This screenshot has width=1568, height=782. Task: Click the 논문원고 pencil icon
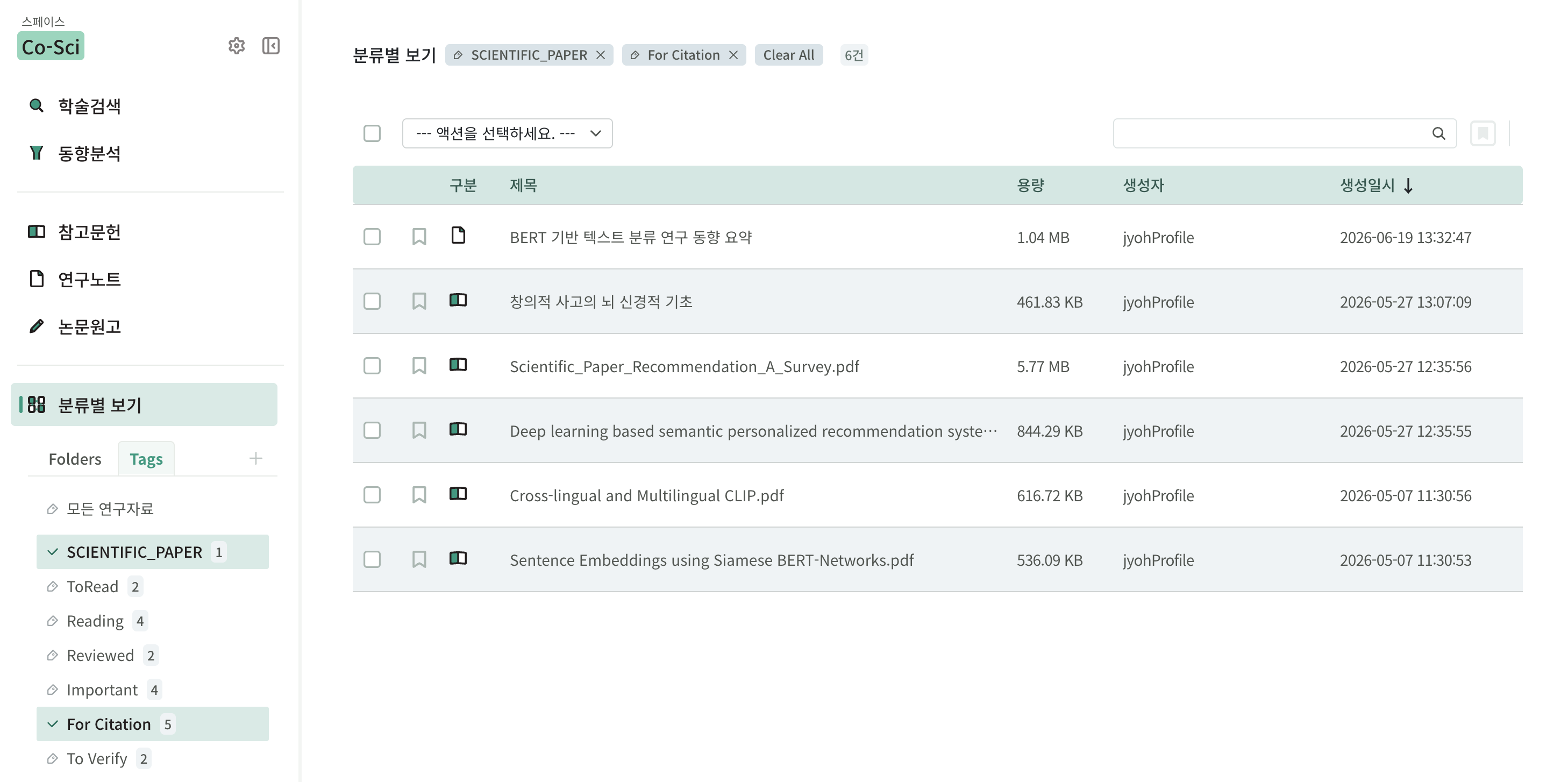coord(37,326)
